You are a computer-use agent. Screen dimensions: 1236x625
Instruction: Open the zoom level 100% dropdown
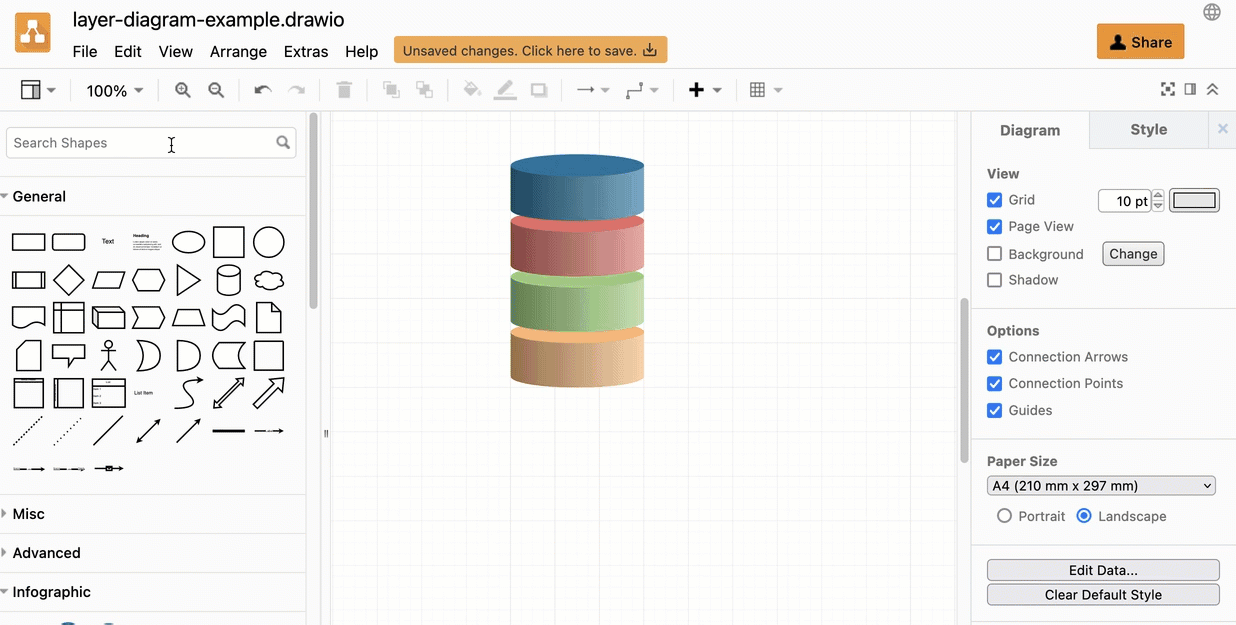click(114, 91)
